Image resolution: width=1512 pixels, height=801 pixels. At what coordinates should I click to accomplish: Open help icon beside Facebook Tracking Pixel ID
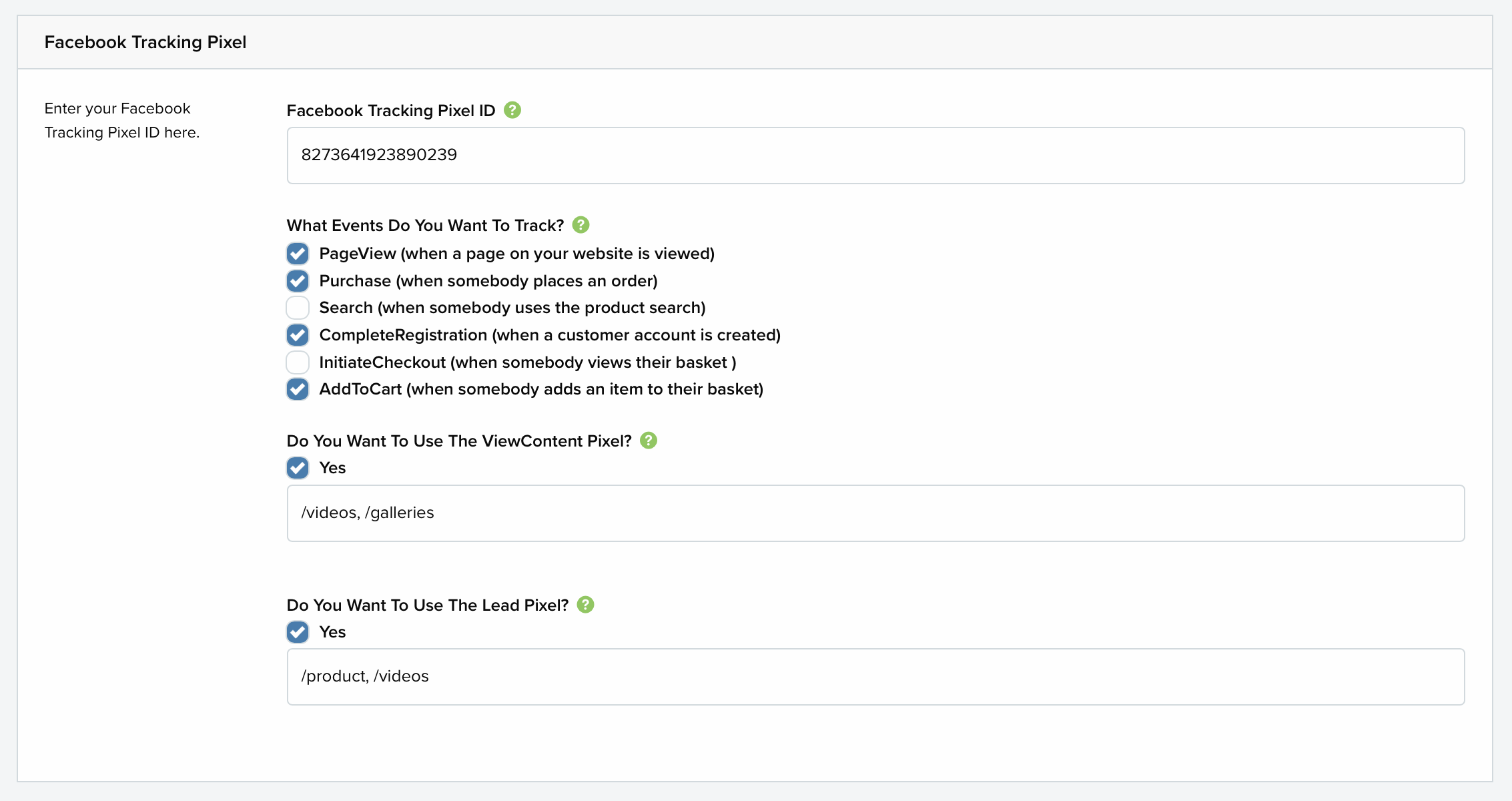512,110
